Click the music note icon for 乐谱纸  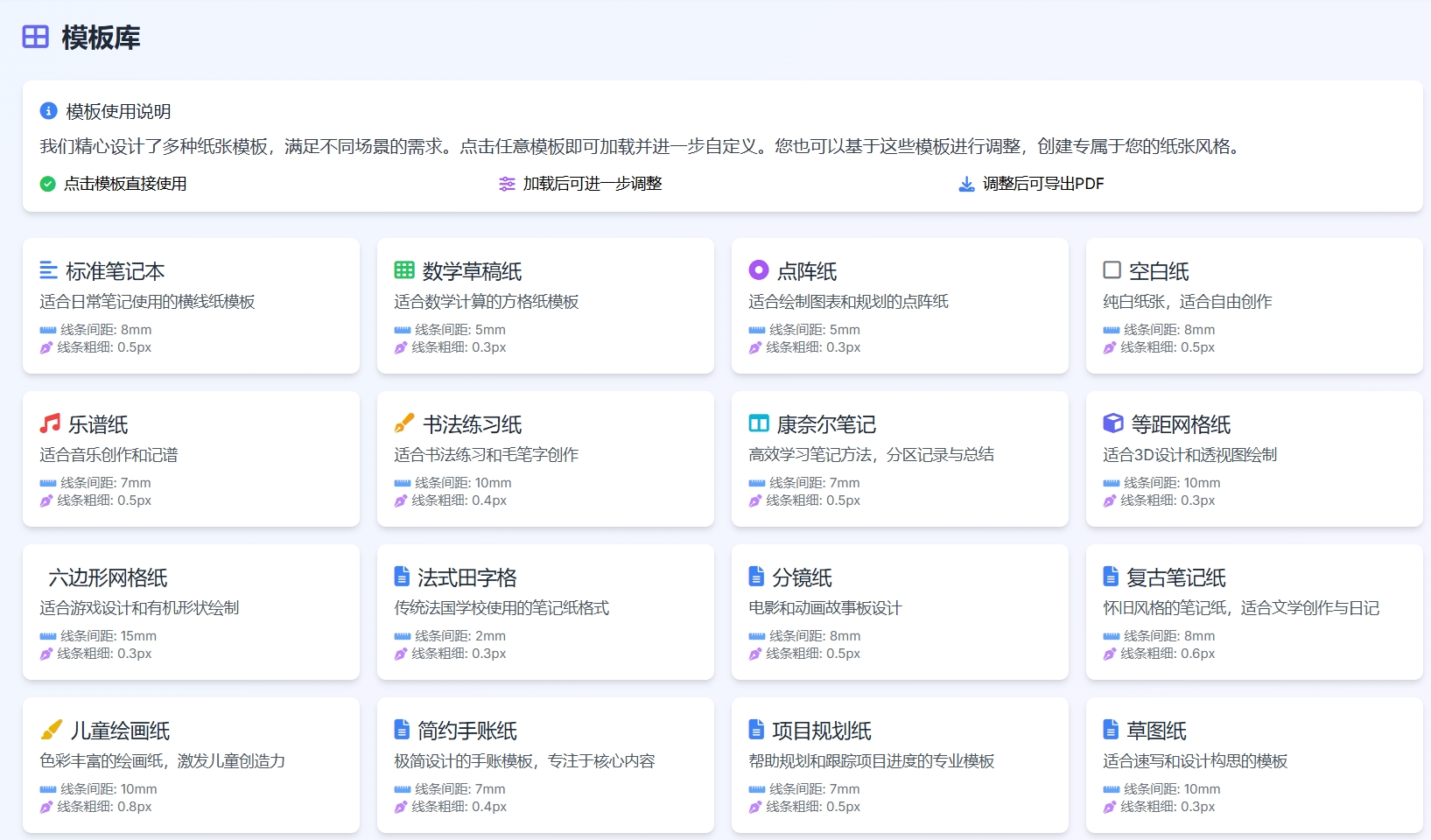point(50,423)
